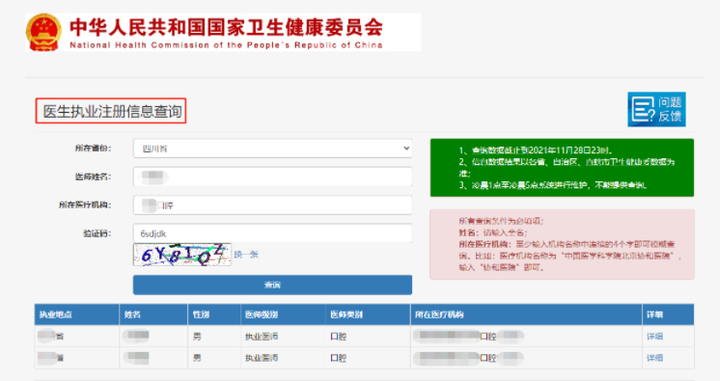Focus the 医师姓名 doctor name field
The image size is (720, 381).
tap(272, 177)
